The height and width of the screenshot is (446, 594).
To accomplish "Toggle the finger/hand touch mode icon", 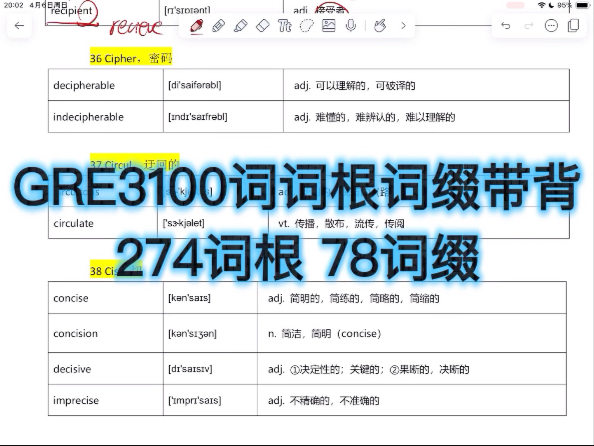I will (380, 26).
